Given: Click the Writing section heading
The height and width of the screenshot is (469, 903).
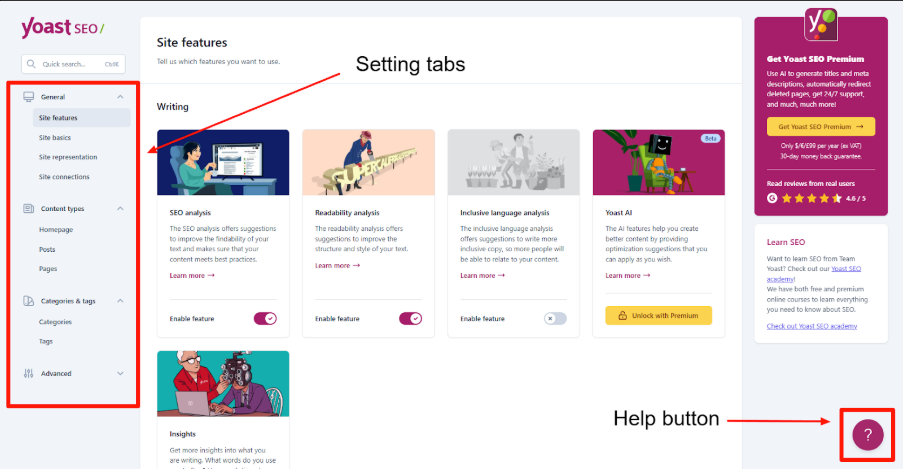Looking at the screenshot, I should click(172, 107).
